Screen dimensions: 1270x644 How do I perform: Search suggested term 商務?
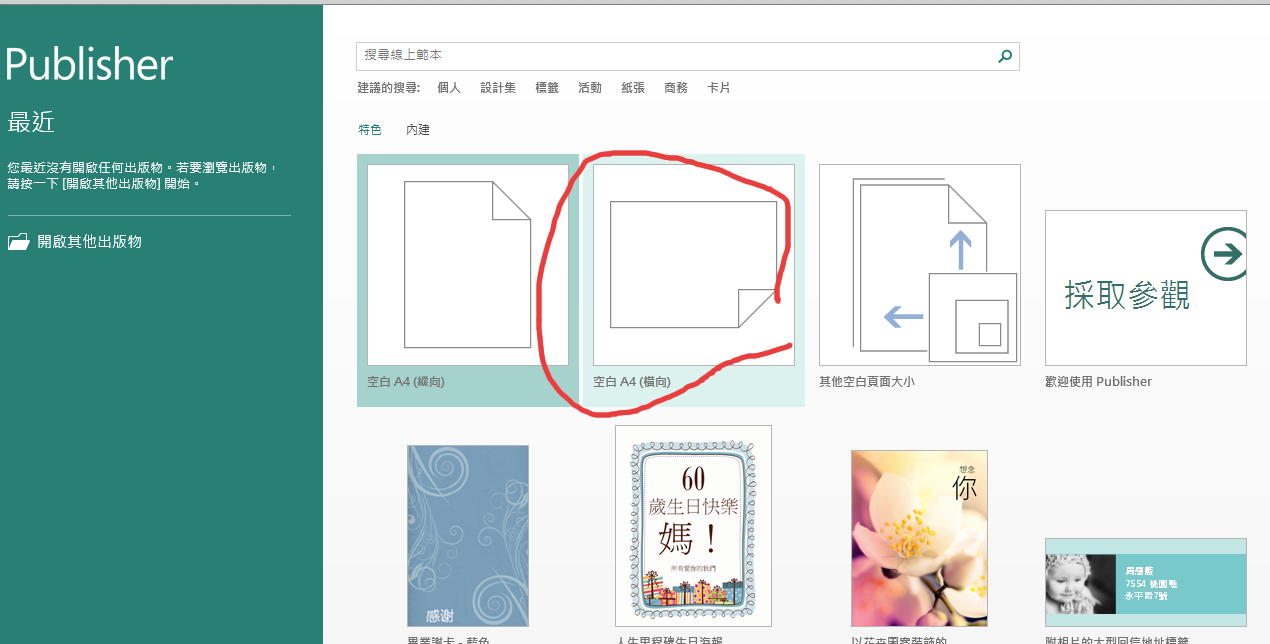click(x=676, y=88)
